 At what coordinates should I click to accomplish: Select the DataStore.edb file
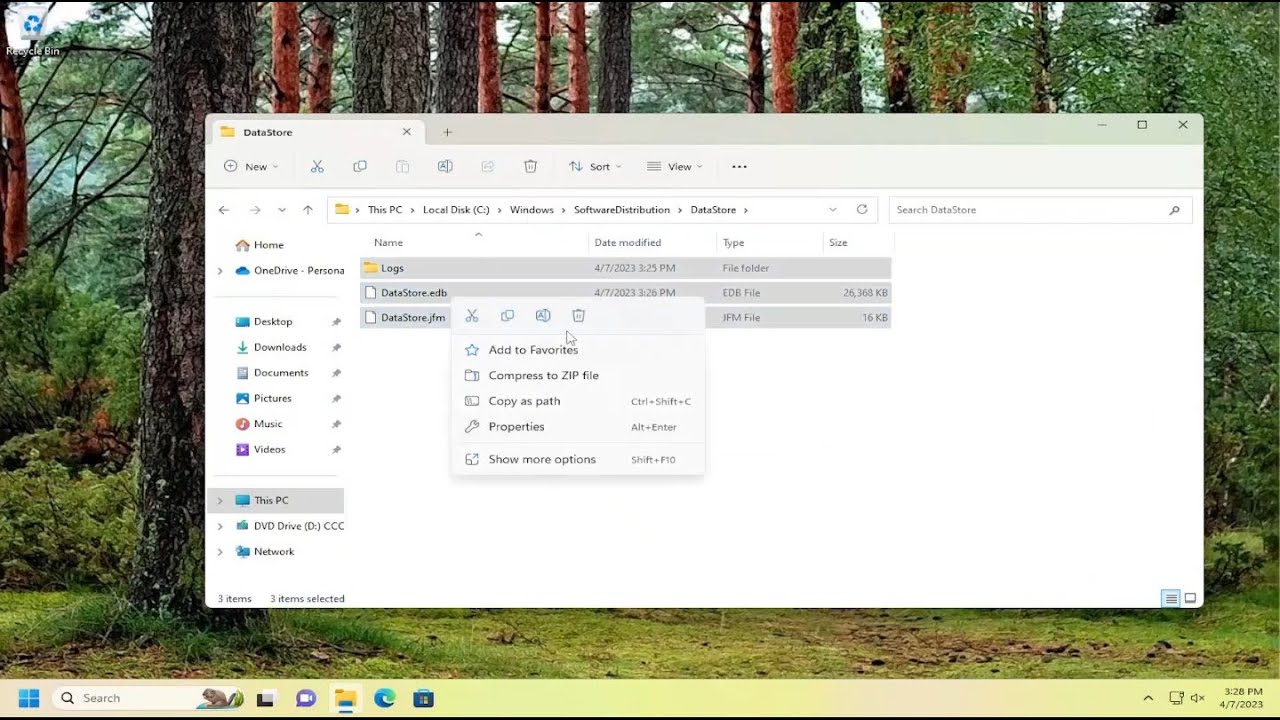(625, 293)
